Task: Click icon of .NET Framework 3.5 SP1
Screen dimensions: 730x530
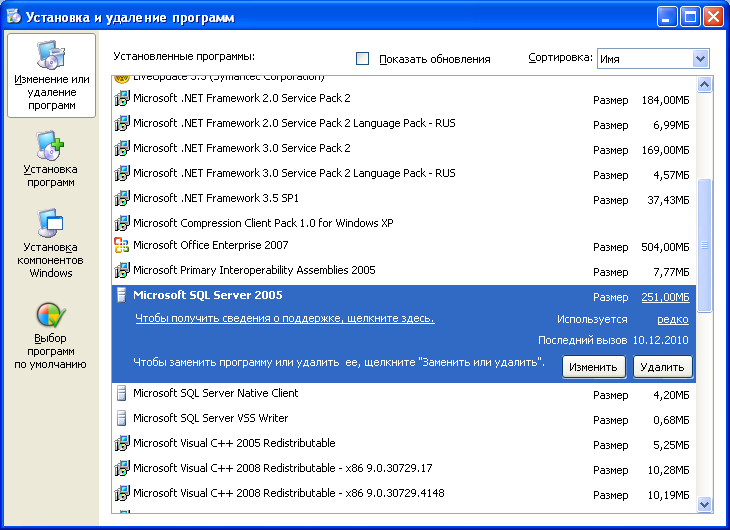Action: coord(122,198)
